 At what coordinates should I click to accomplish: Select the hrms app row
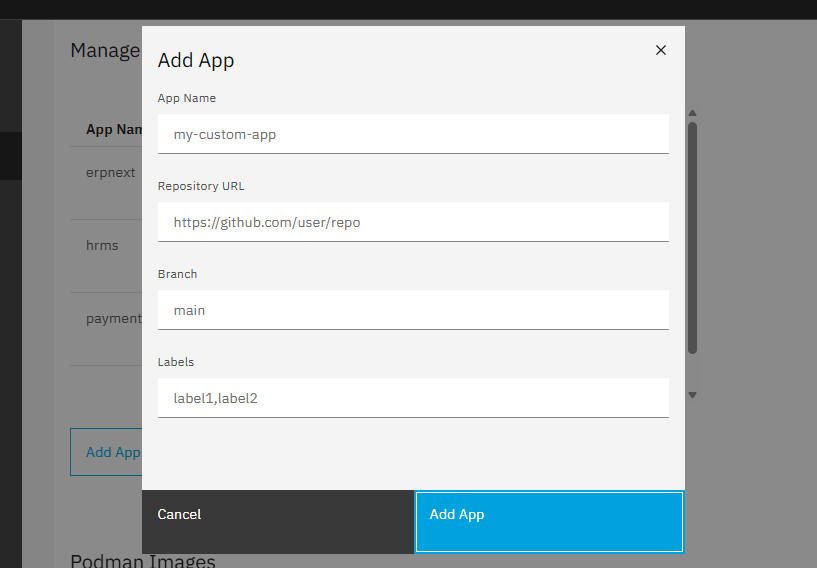[x=104, y=245]
